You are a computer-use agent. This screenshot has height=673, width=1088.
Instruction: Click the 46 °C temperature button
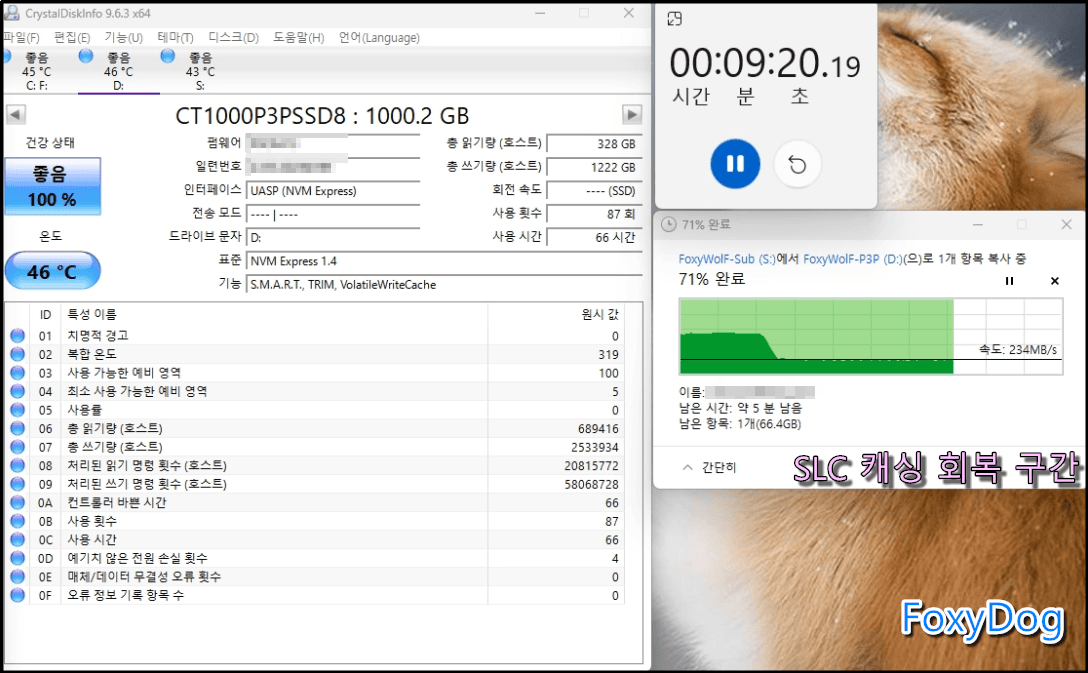coord(53,271)
